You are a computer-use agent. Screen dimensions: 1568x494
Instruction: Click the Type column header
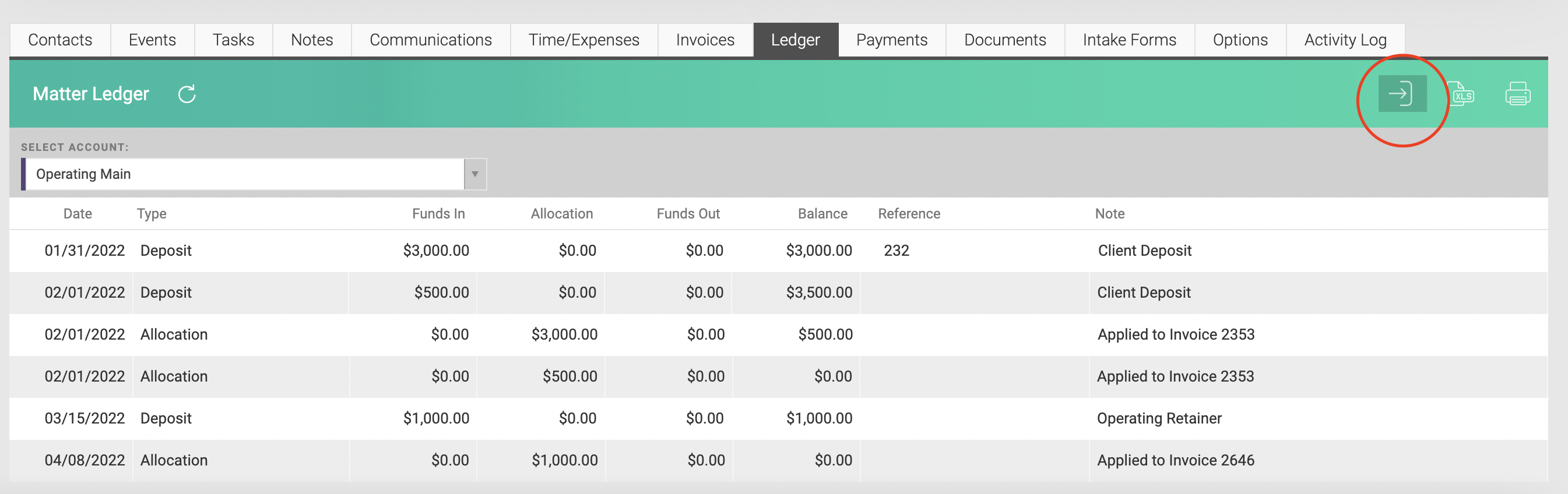152,214
